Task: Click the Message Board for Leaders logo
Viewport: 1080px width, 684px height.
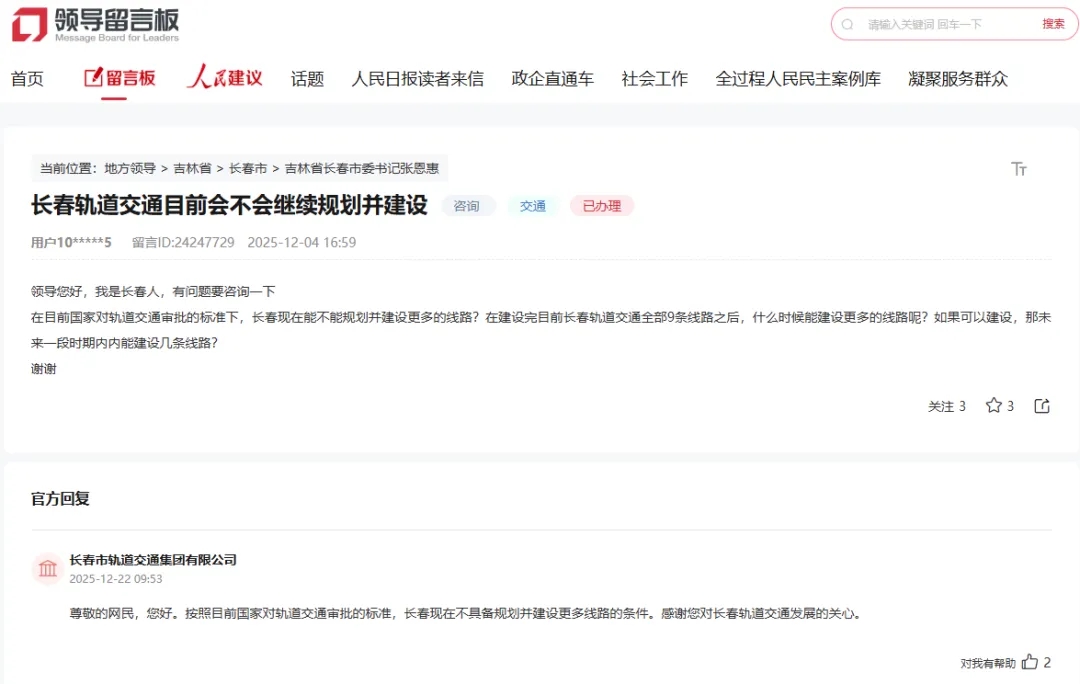Action: pos(96,24)
